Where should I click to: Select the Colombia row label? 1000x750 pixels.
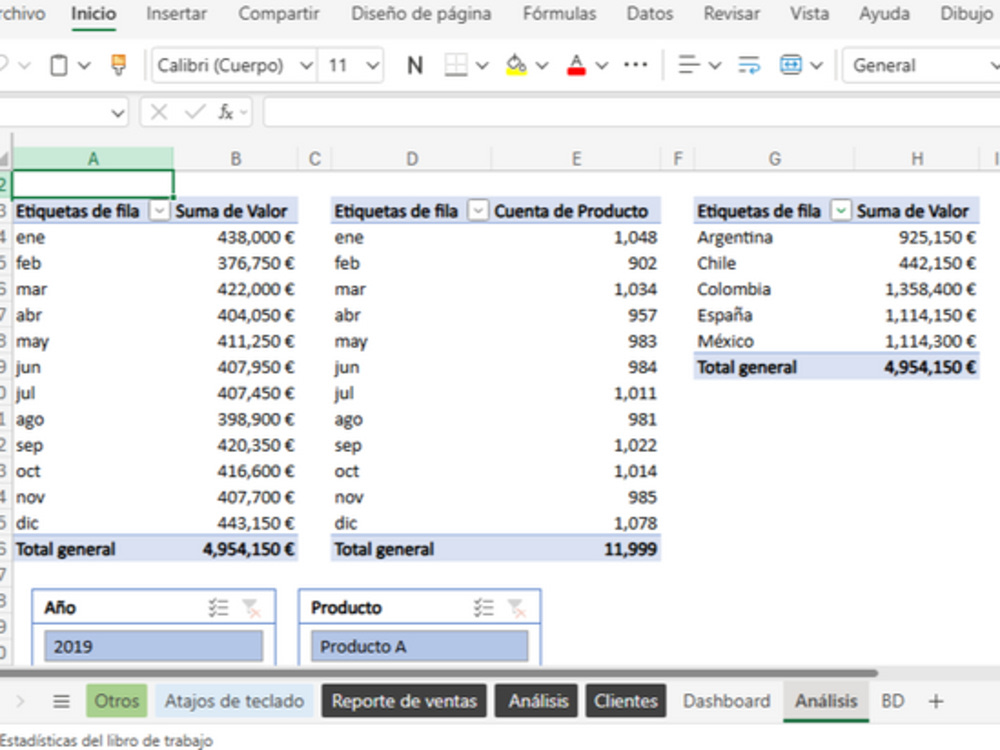733,289
